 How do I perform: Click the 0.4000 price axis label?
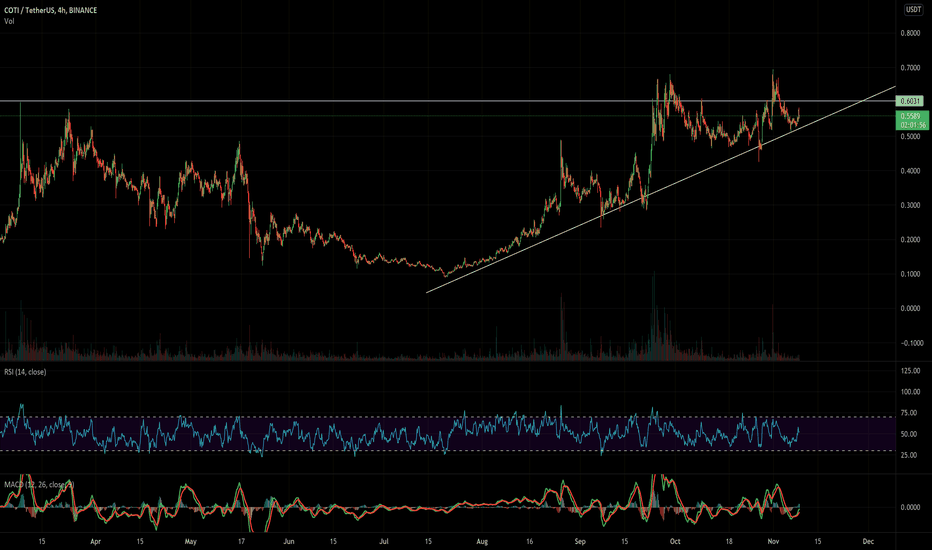click(x=910, y=171)
